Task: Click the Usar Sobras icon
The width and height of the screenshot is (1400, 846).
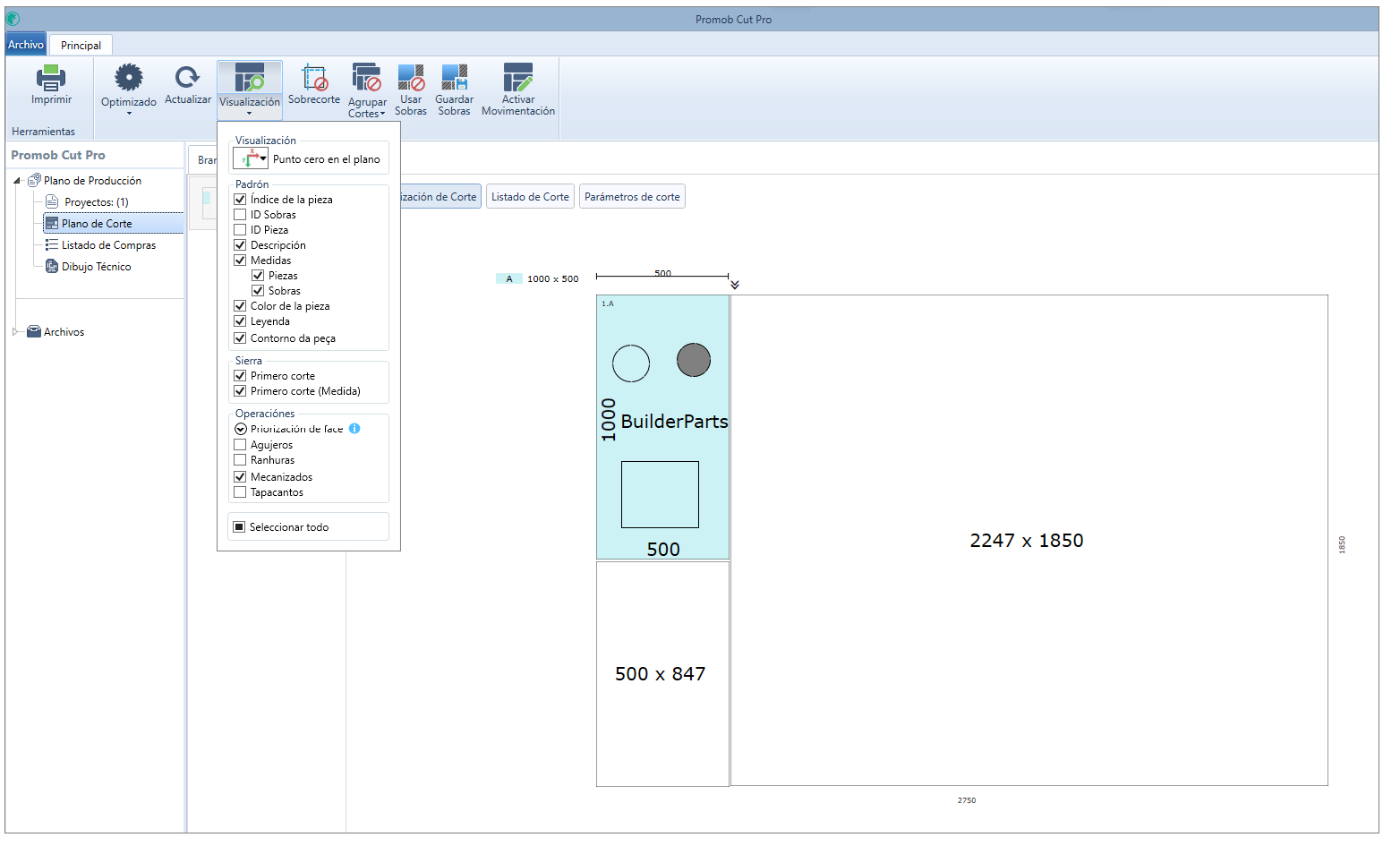Action: pos(411,77)
